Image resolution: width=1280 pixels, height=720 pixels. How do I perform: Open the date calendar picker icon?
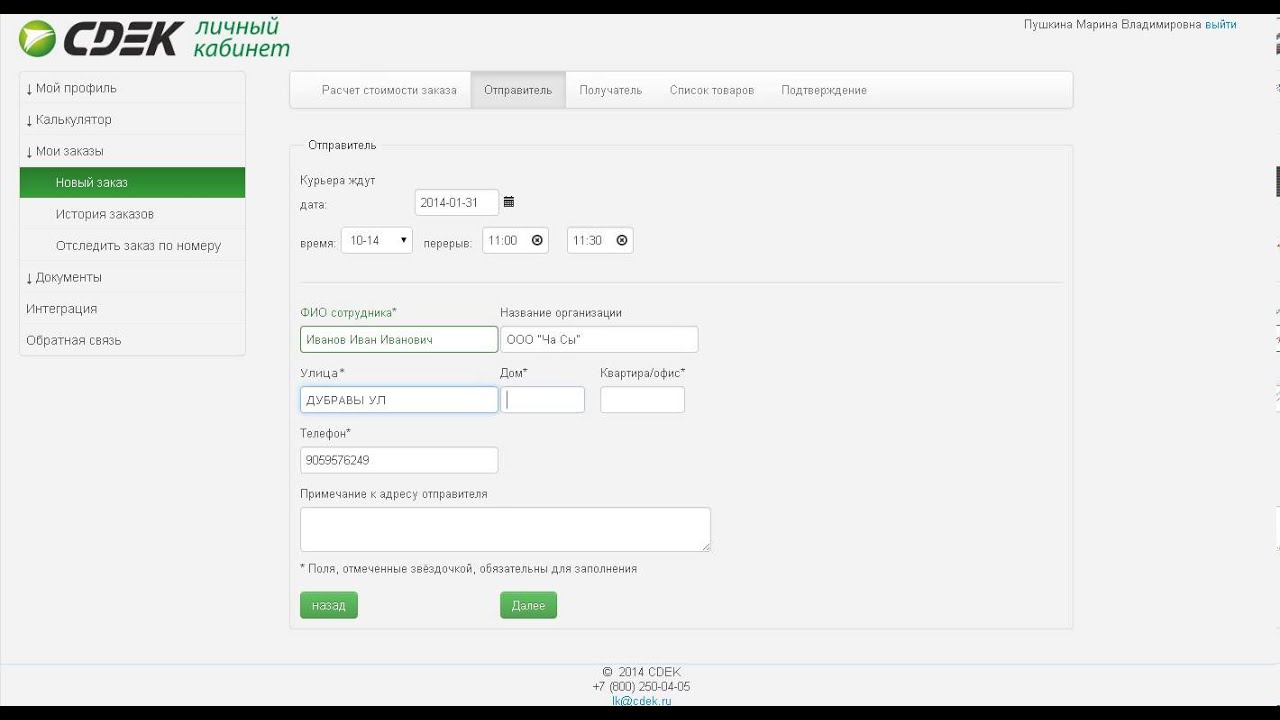pyautogui.click(x=509, y=202)
